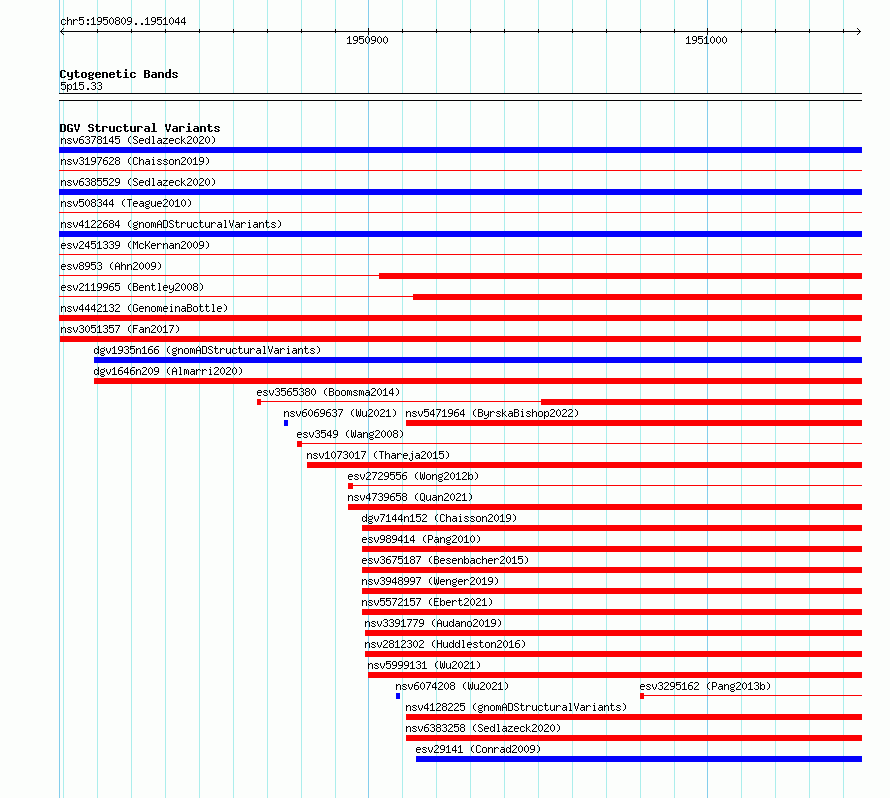Open esv2729556 (Wong2012b) variant label
This screenshot has height=798, width=890.
pos(413,476)
